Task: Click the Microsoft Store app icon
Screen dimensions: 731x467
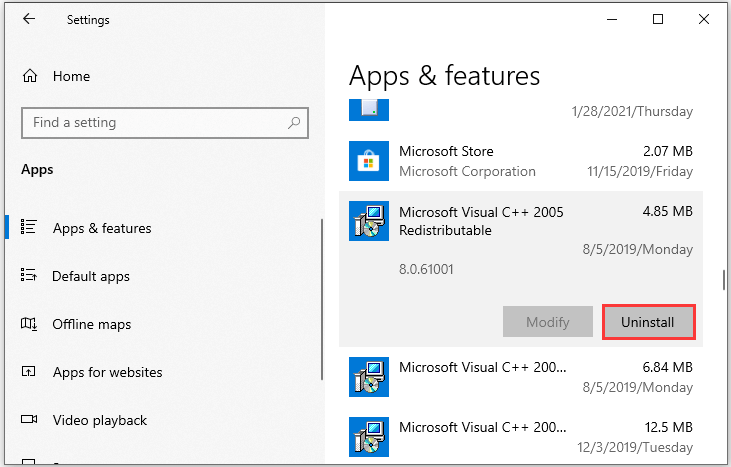Action: pyautogui.click(x=369, y=161)
